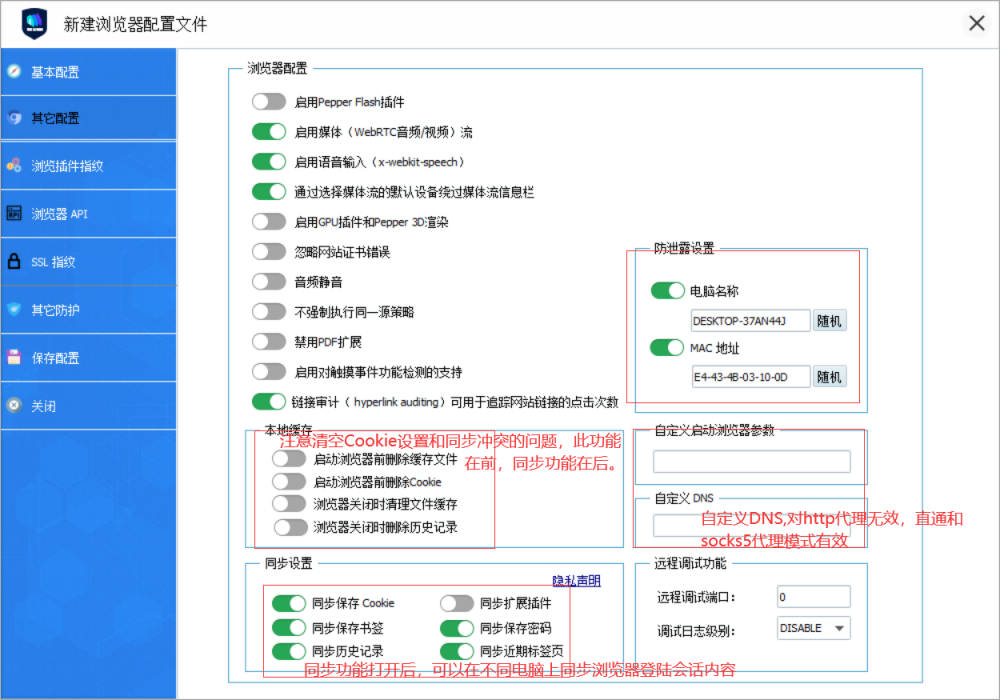Open the 调试日志级别 dropdown
This screenshot has height=700, width=1000.
click(x=813, y=628)
